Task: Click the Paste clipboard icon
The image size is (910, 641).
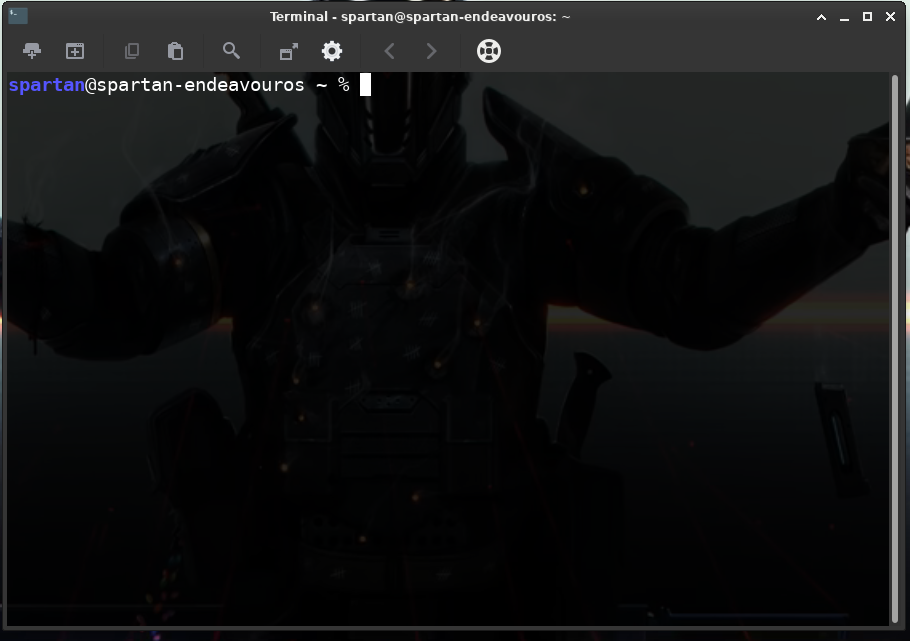Action: point(175,51)
